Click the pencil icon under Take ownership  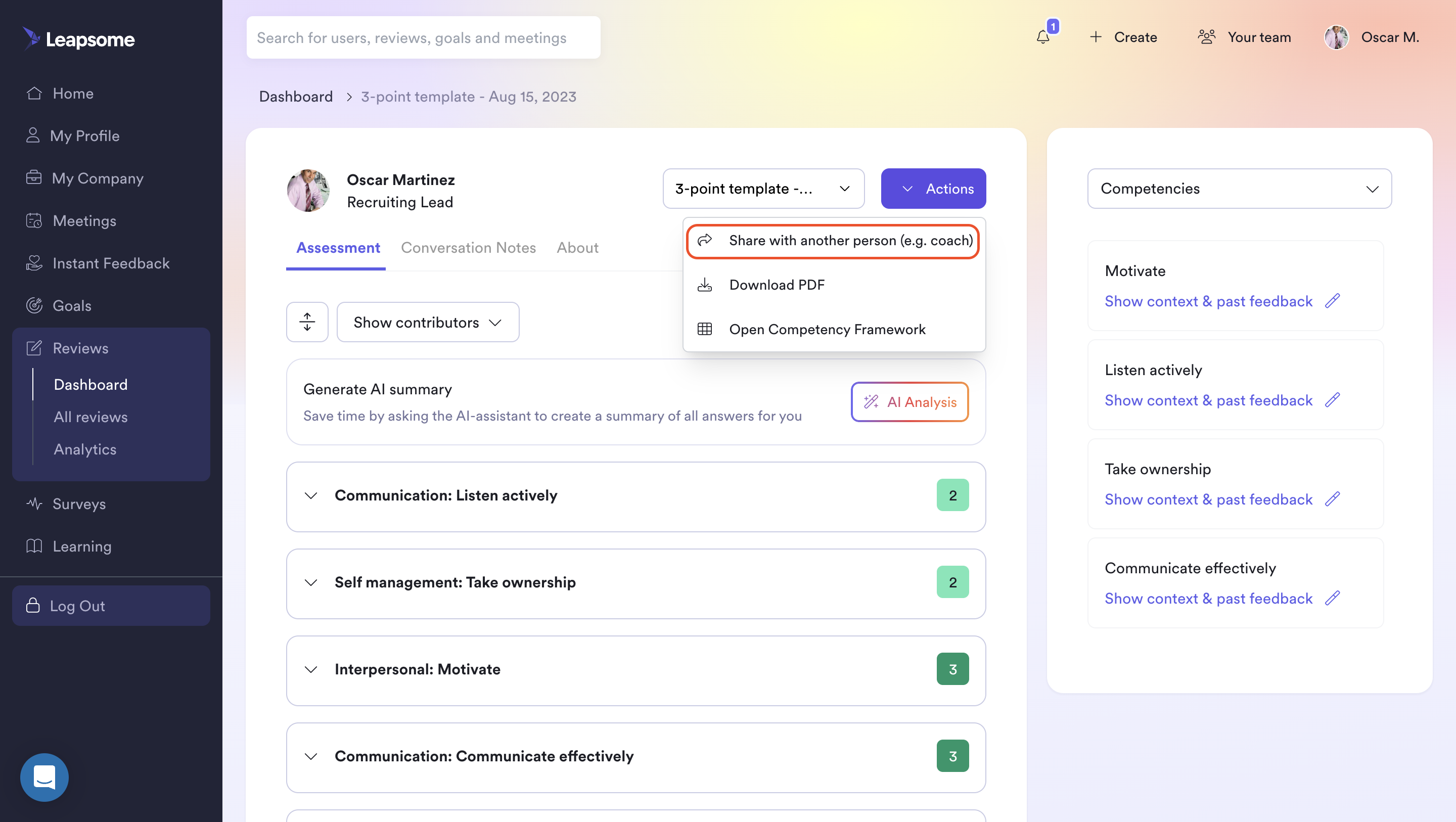tap(1332, 498)
